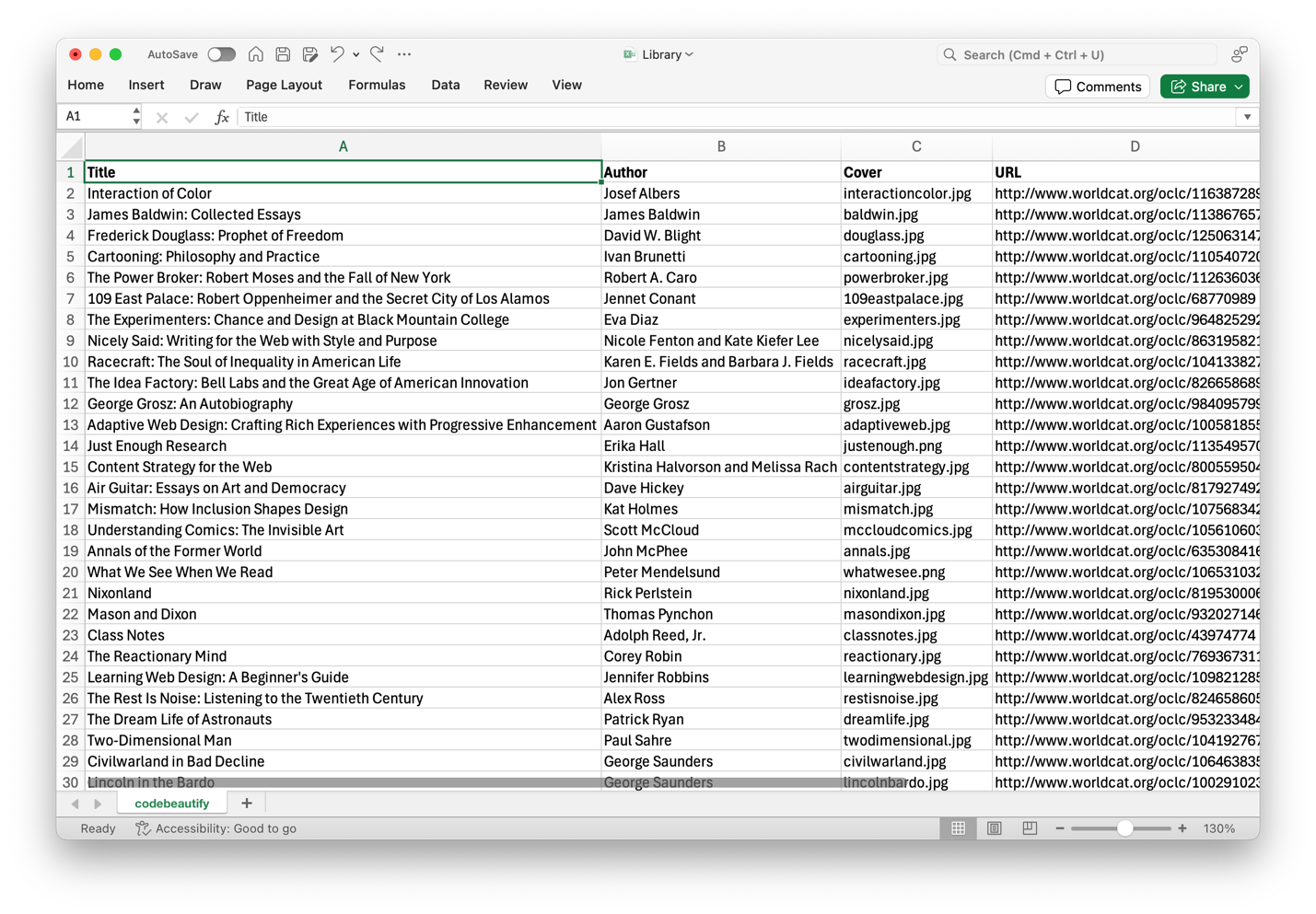Open the Insert ribbon tab
This screenshot has width=1316, height=914.
146,85
